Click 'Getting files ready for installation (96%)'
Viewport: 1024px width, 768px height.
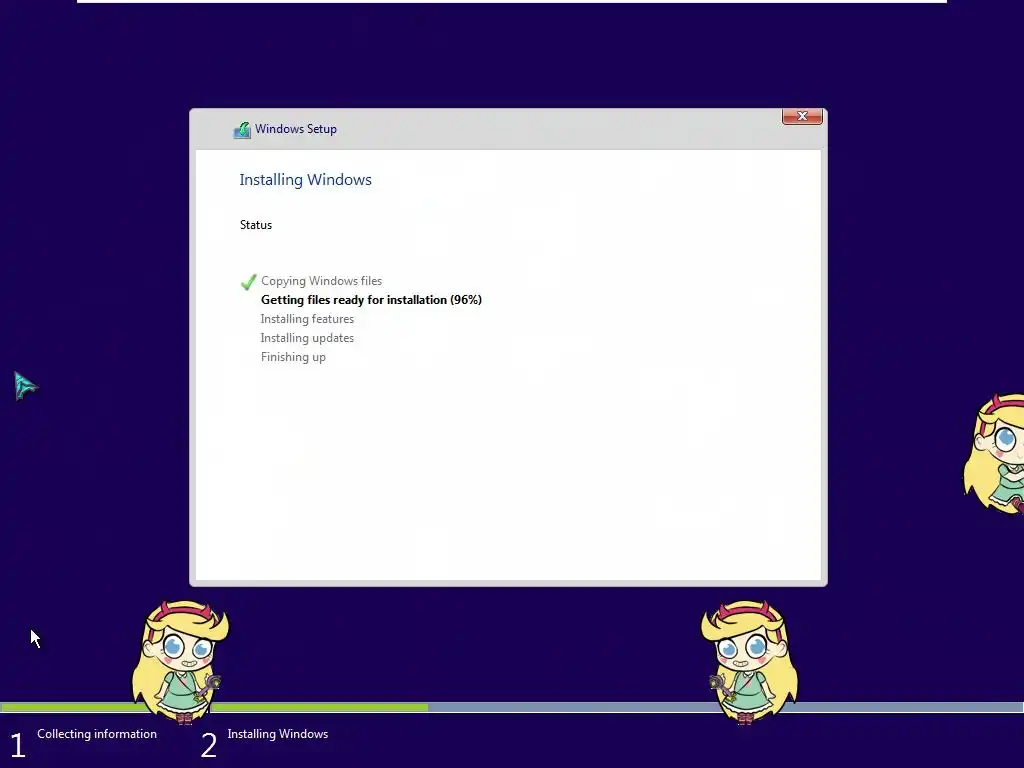click(x=371, y=300)
